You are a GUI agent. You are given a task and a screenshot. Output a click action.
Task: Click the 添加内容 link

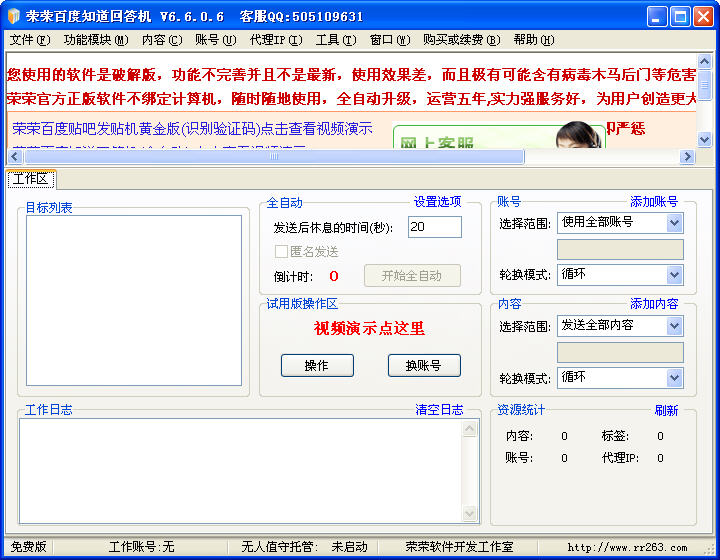click(654, 304)
